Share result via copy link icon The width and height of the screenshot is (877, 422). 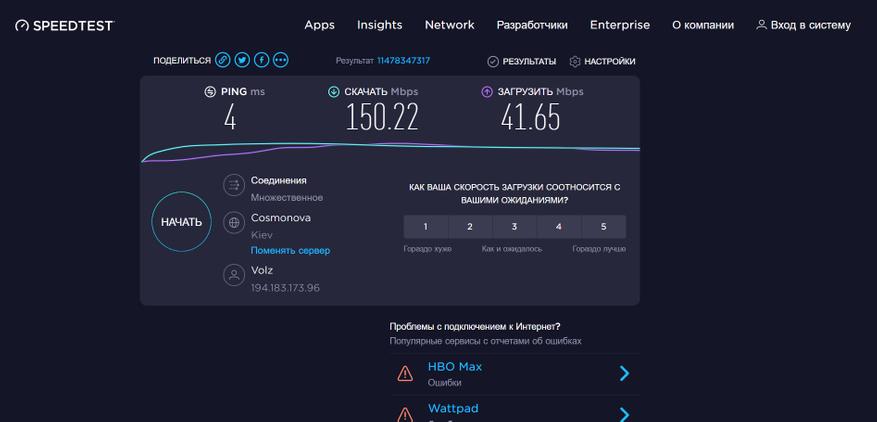pos(223,60)
